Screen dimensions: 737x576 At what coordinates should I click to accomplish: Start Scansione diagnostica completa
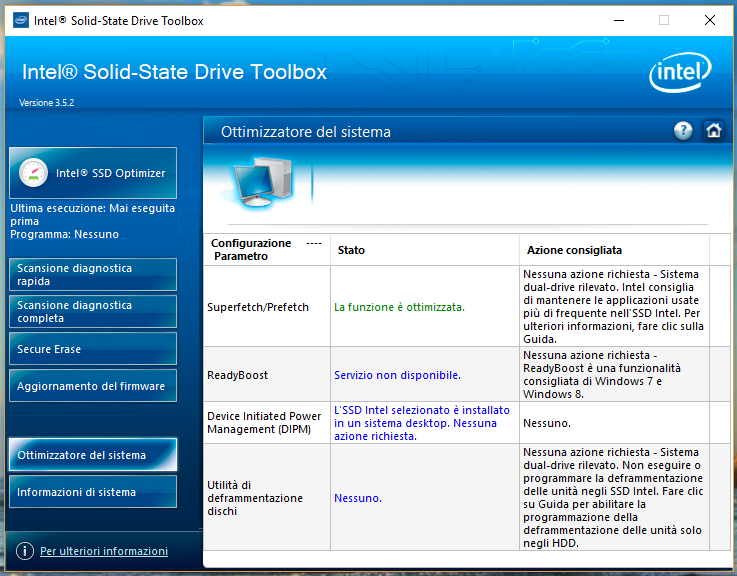tap(93, 312)
